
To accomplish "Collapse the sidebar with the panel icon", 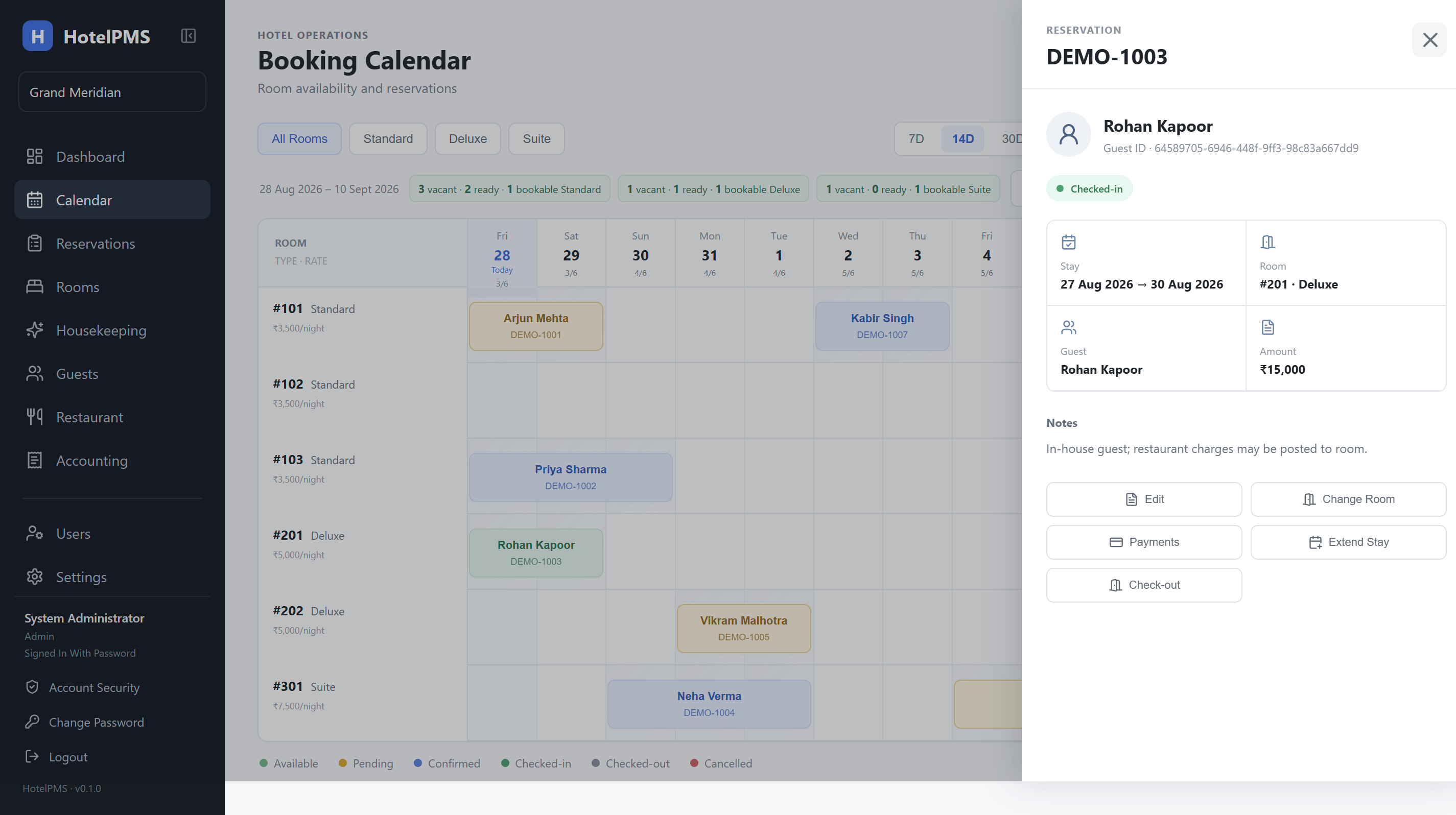I will pyautogui.click(x=188, y=36).
